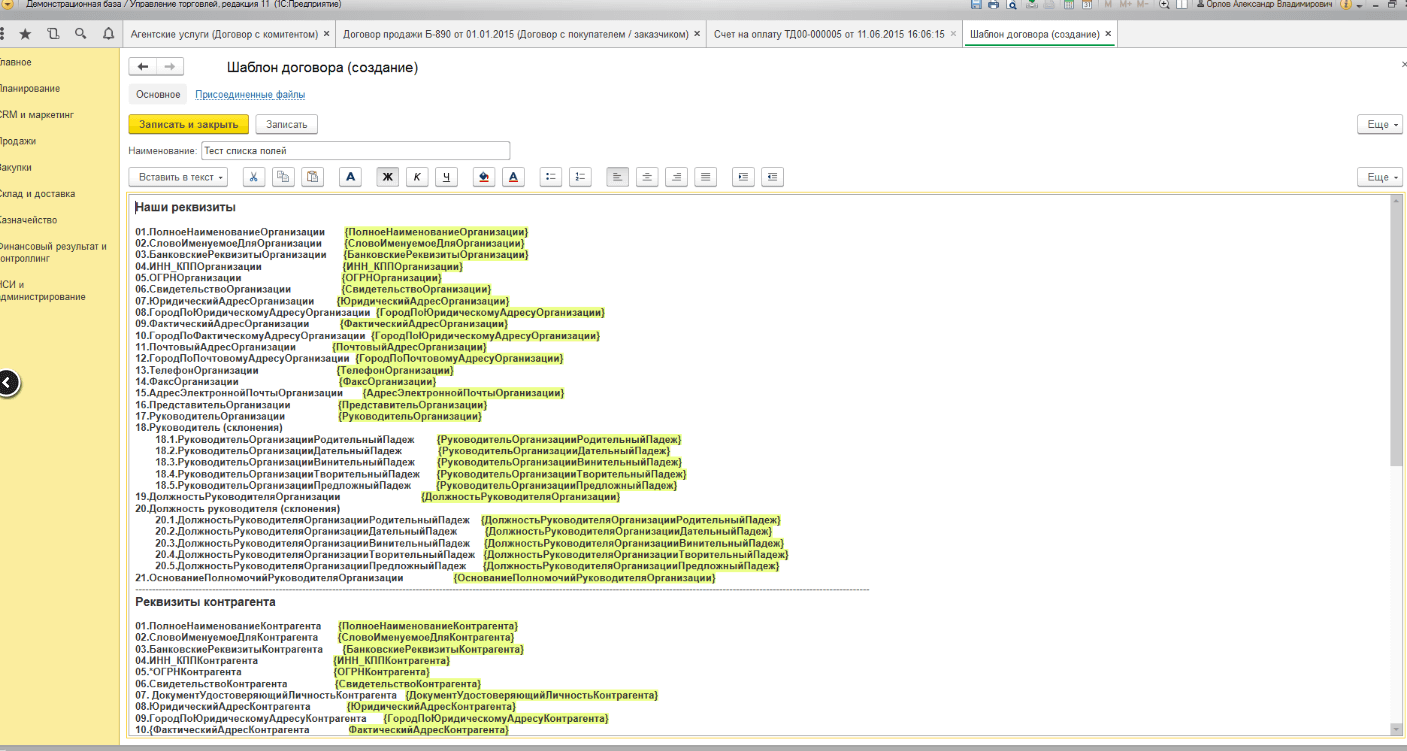Decrease paragraph indent
The height and width of the screenshot is (751, 1407).
(x=772, y=177)
